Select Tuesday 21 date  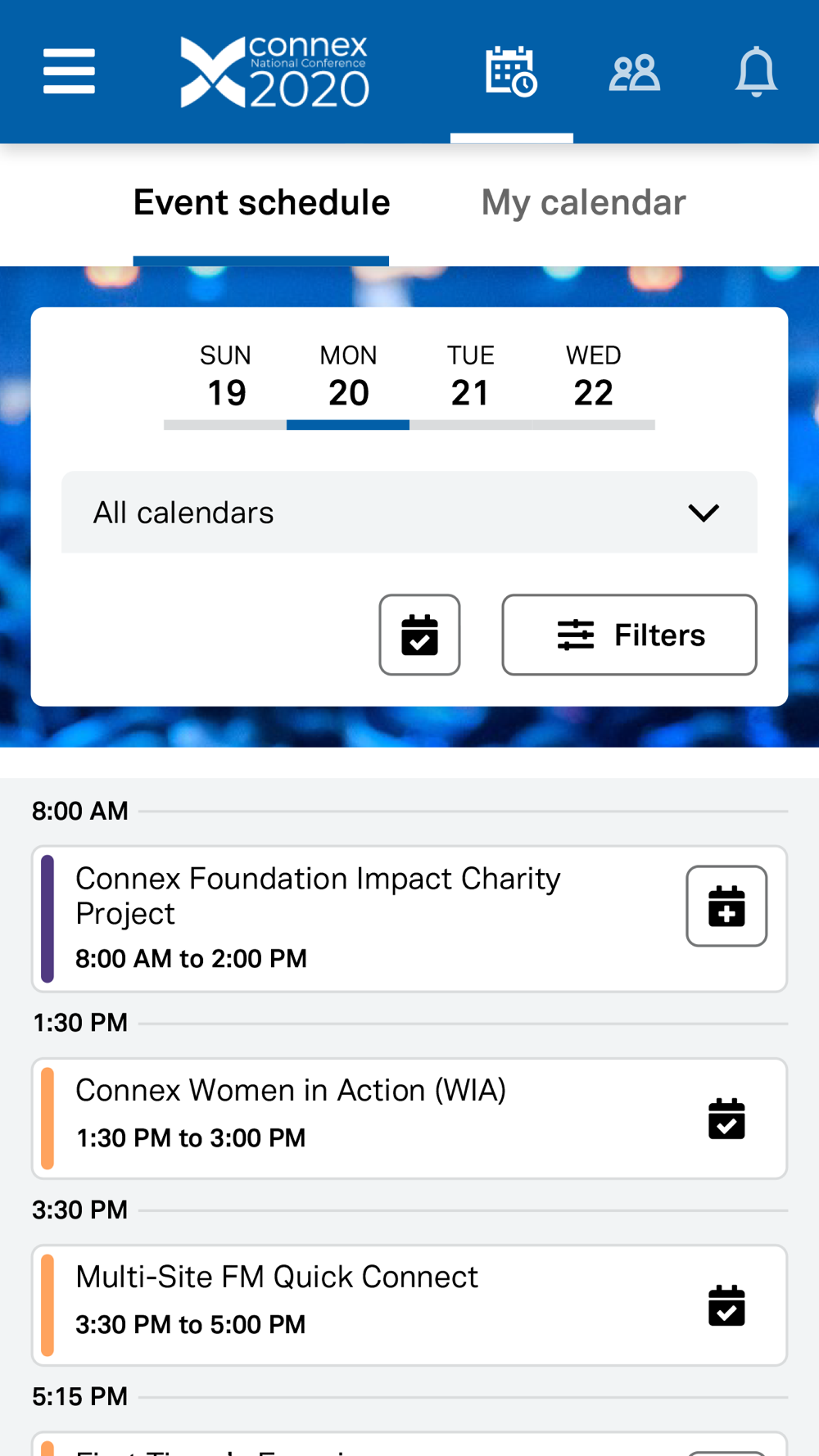point(471,377)
